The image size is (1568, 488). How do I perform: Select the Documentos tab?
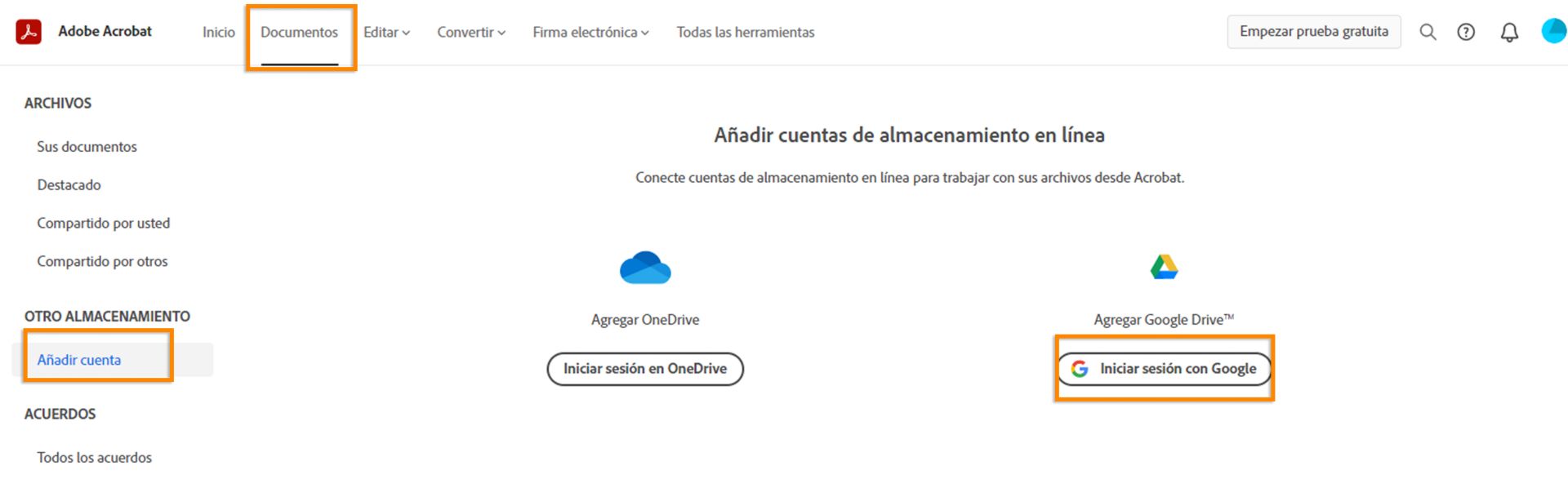coord(299,32)
